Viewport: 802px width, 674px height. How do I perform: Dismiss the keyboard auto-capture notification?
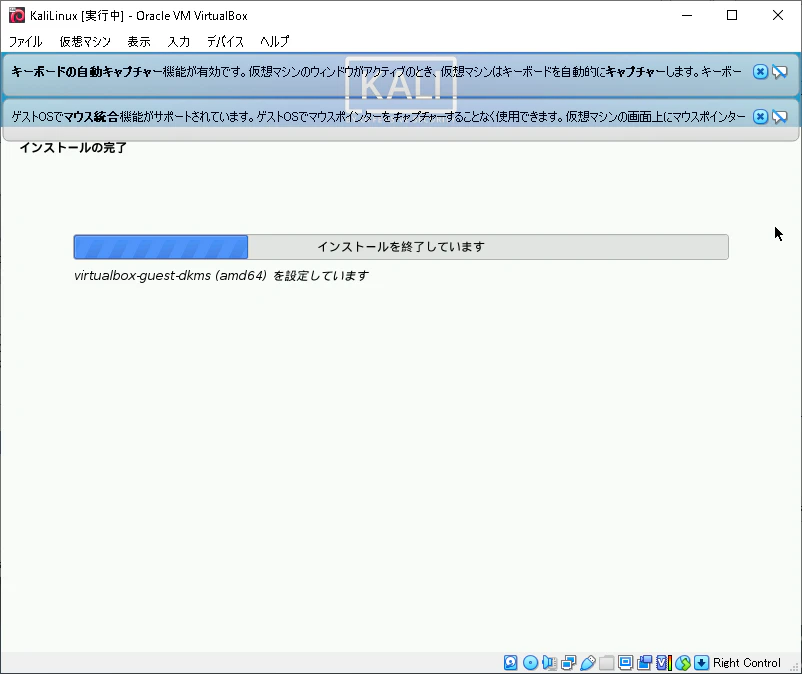coord(760,72)
